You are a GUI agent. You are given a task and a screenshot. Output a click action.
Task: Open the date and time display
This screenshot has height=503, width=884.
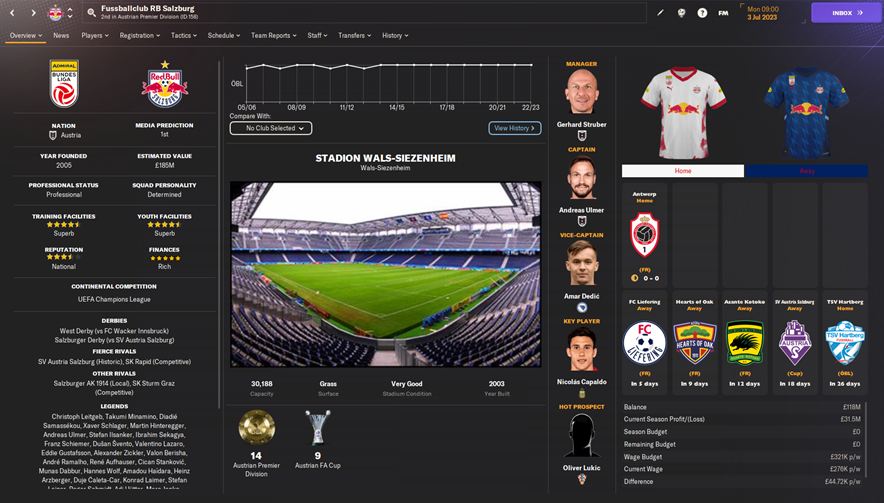click(x=763, y=13)
